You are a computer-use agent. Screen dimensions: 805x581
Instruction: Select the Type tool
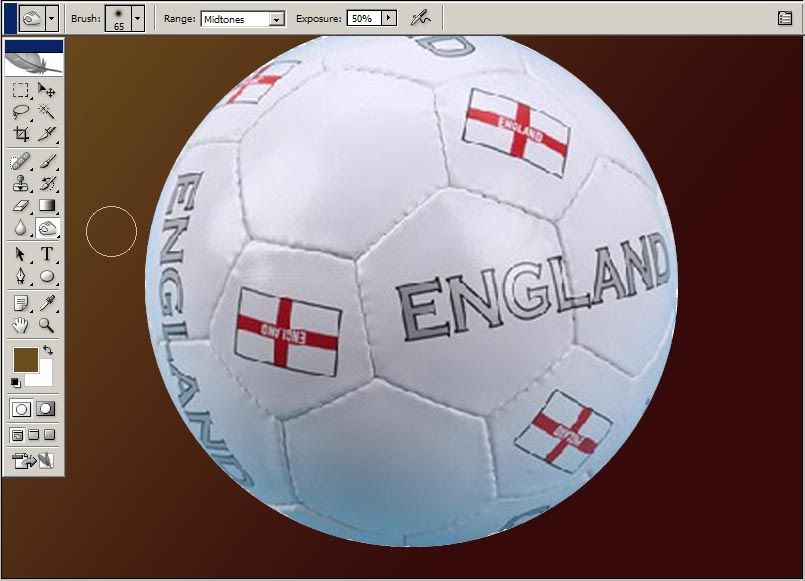coord(47,254)
